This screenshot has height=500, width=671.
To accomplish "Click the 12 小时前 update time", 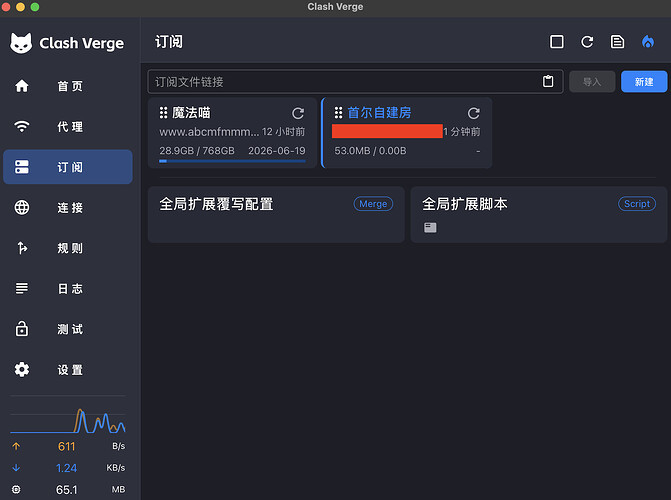I will (x=283, y=132).
